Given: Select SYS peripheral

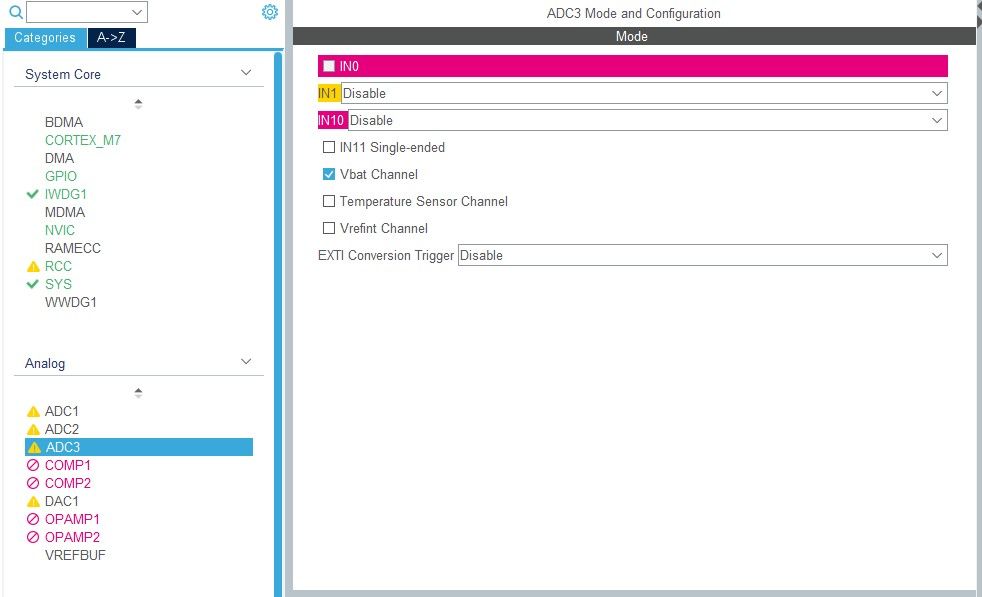Looking at the screenshot, I should [x=58, y=284].
